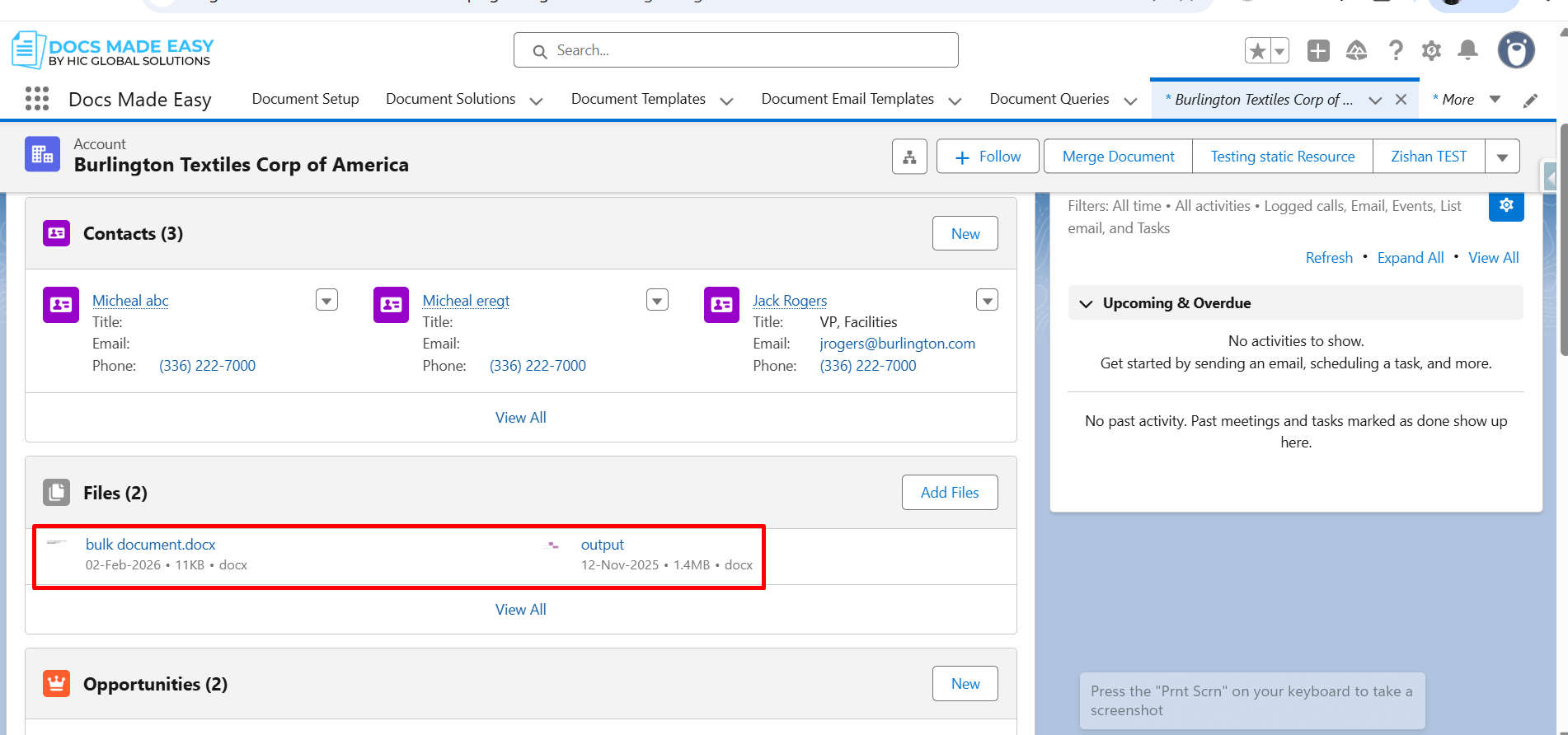
Task: Open the user profile avatar
Action: point(1515,51)
